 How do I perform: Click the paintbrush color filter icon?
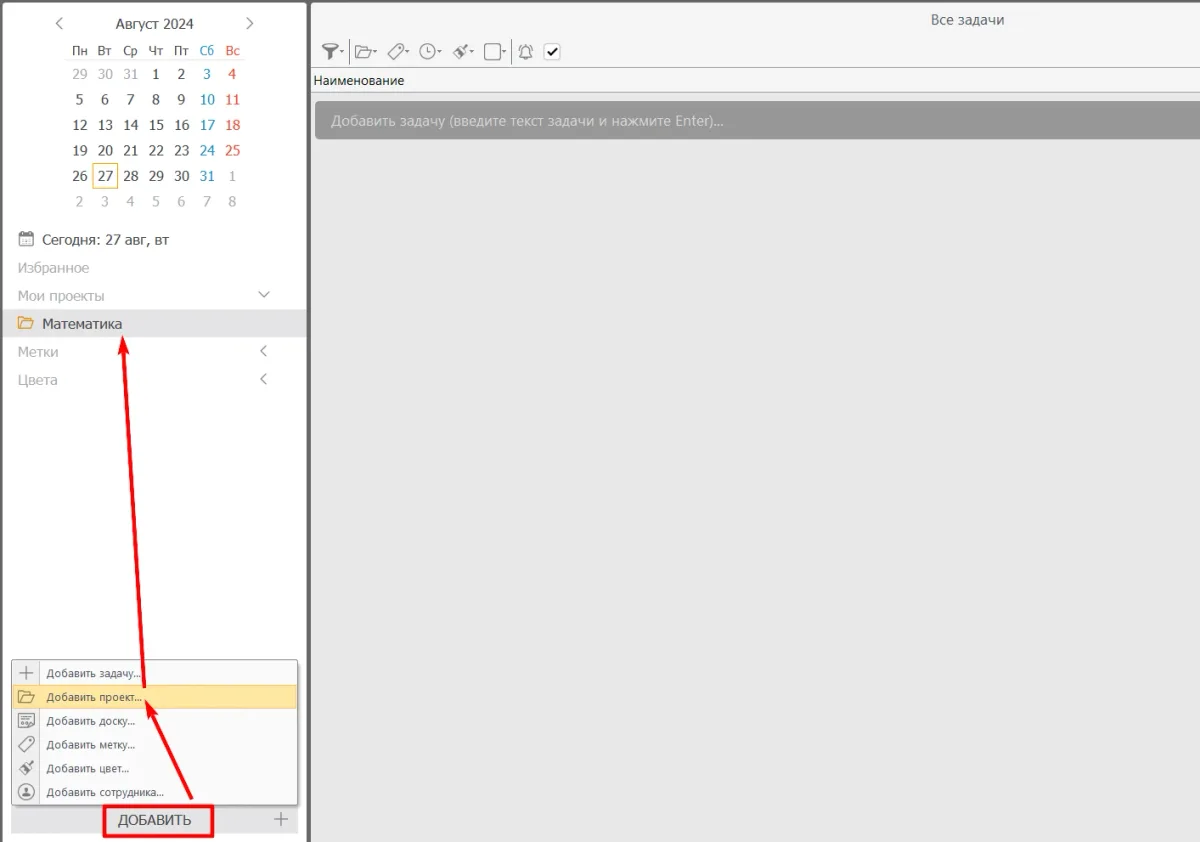pos(462,52)
